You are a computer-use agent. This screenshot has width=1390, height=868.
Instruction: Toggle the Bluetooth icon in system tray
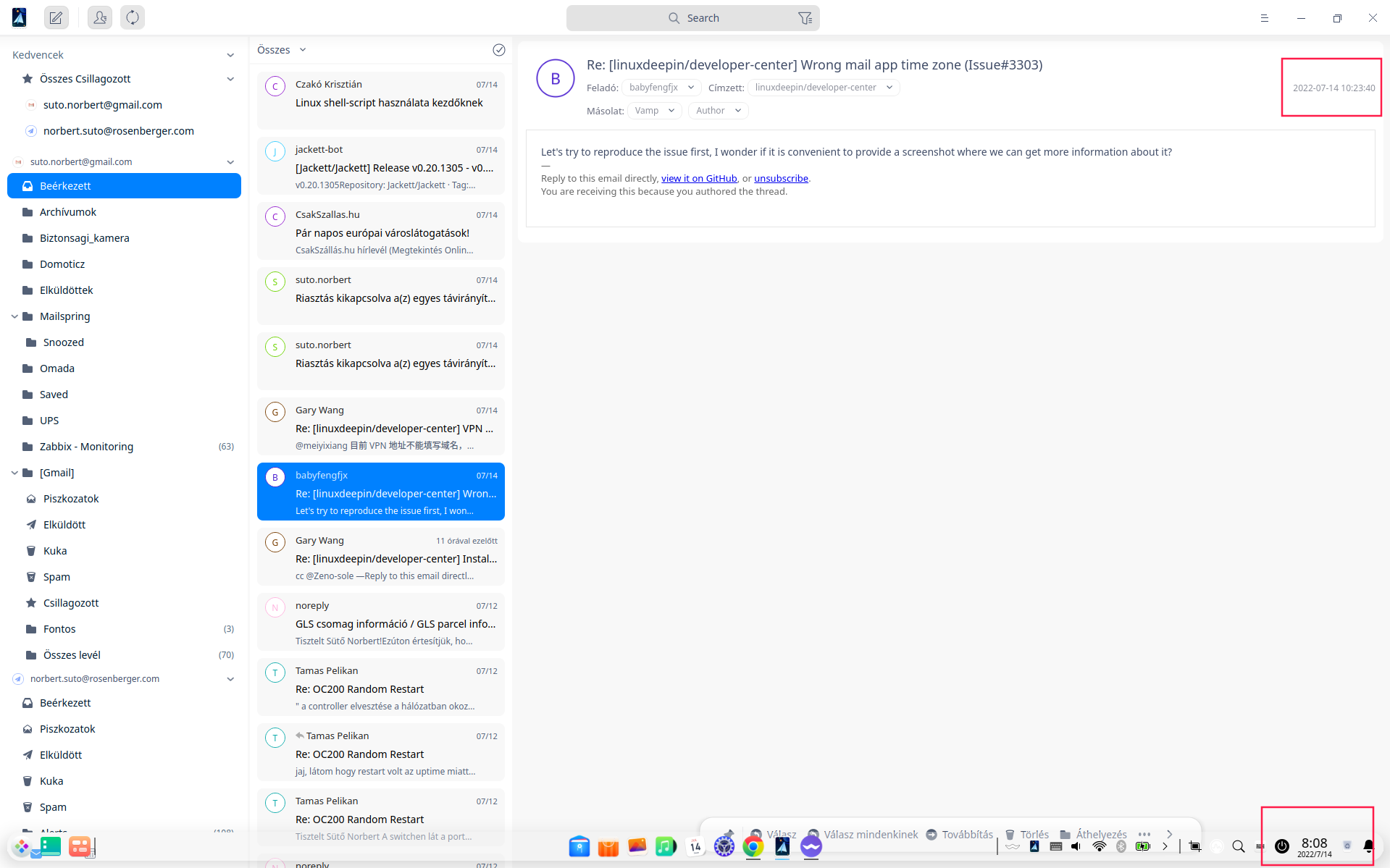pos(1121,846)
